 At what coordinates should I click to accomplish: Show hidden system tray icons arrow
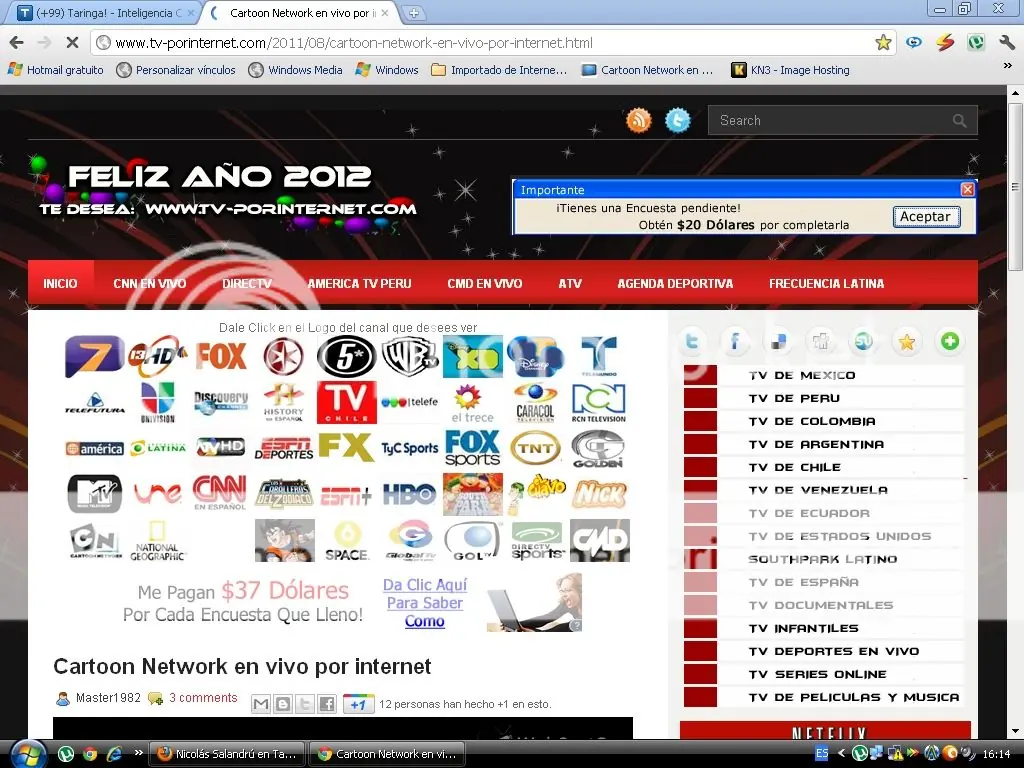click(840, 754)
